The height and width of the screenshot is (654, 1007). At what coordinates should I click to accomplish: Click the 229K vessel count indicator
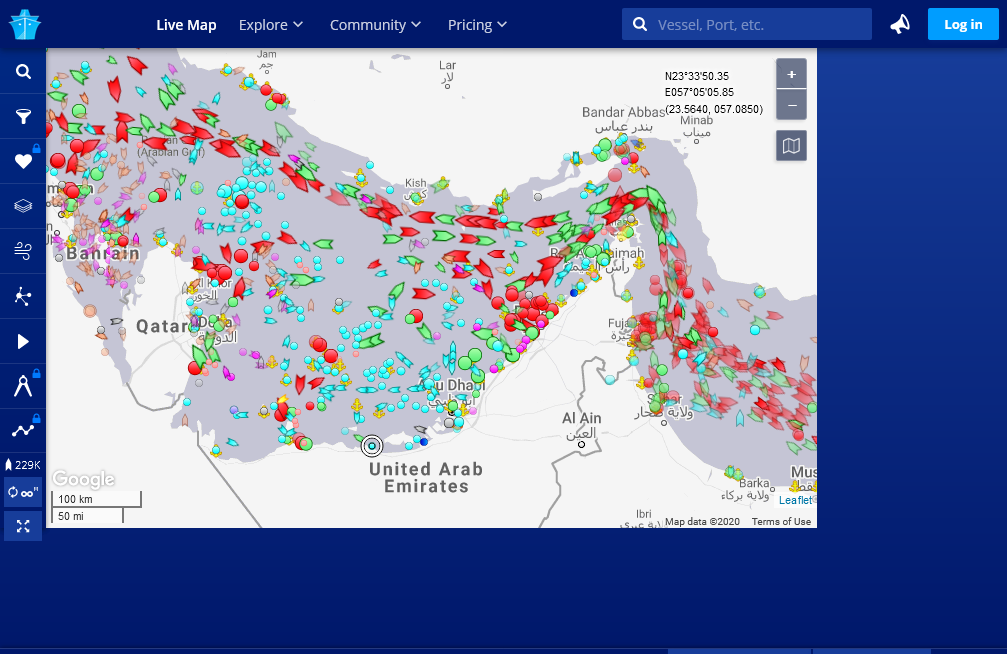(x=23, y=464)
